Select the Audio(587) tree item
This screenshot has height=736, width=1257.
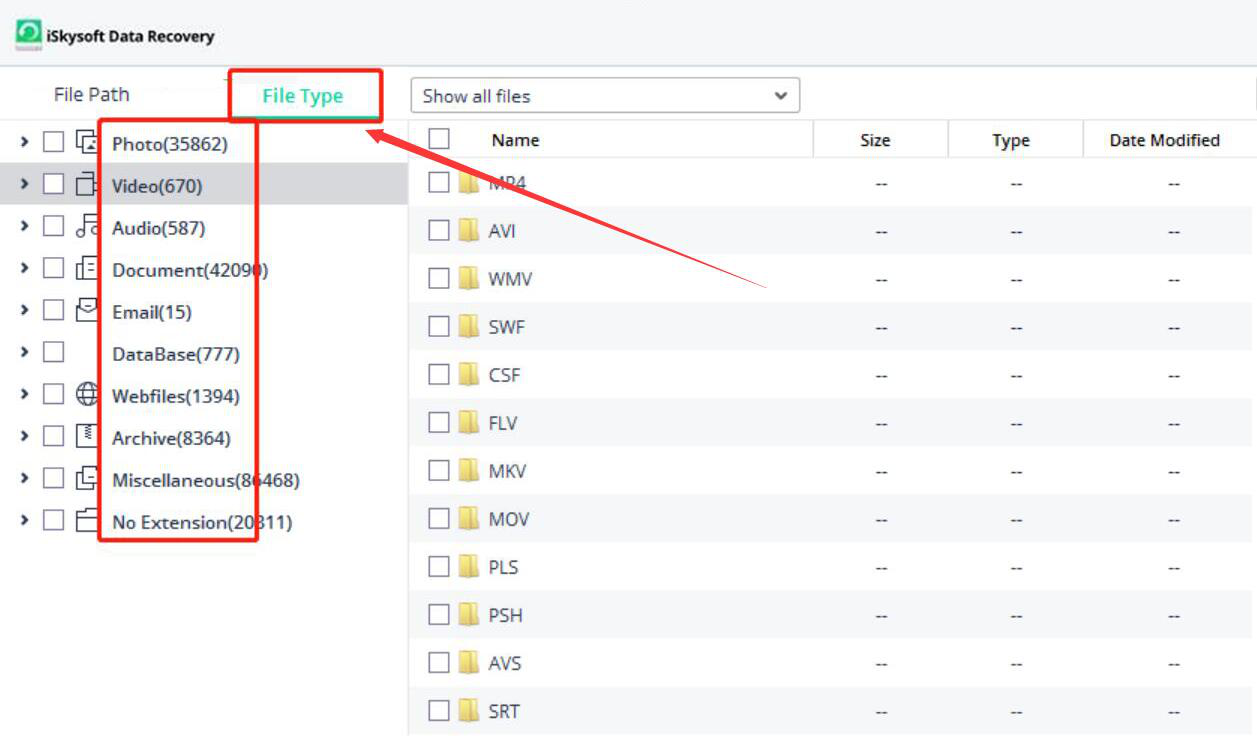(x=159, y=228)
